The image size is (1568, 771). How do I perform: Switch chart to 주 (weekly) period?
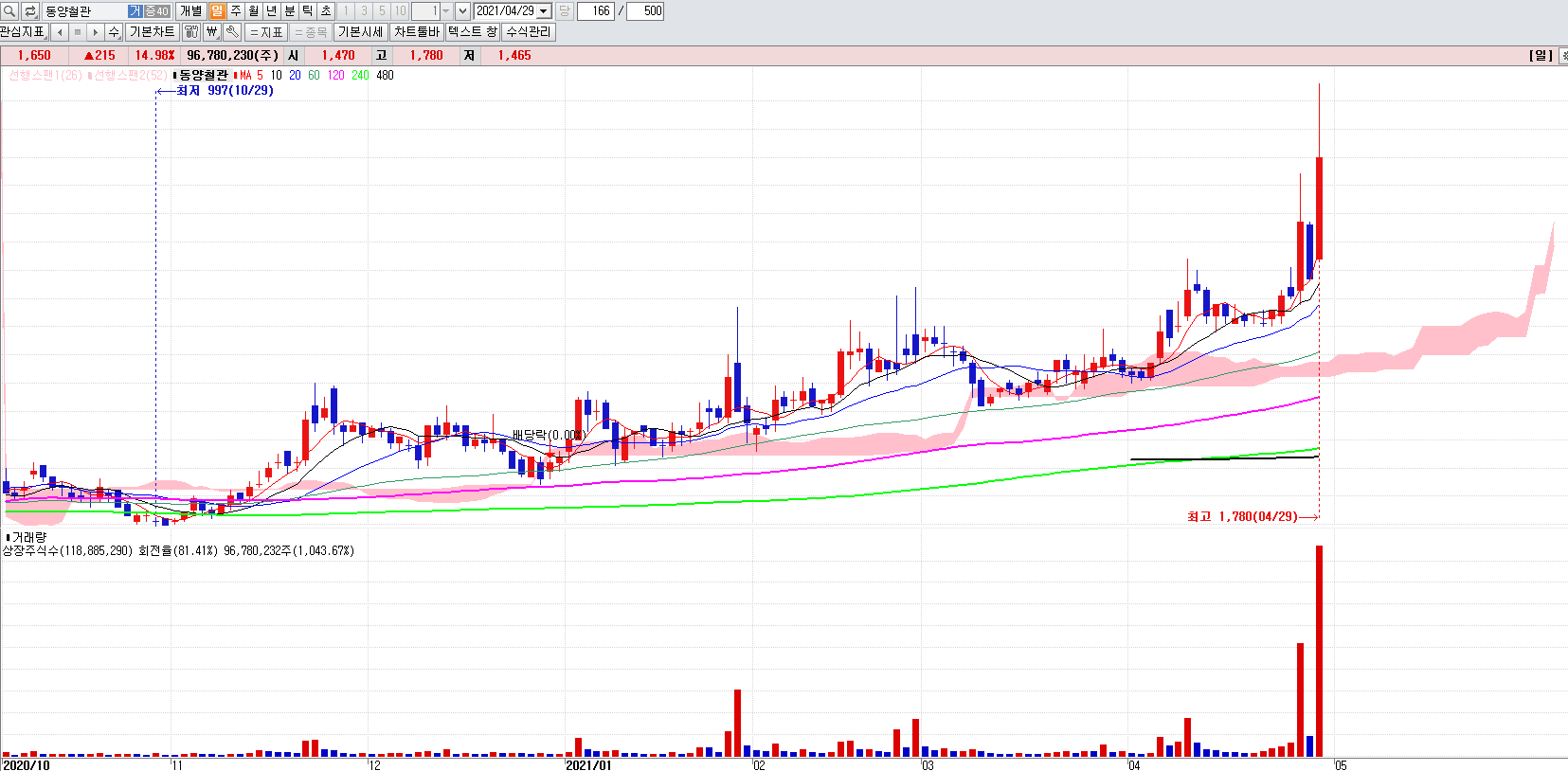click(235, 11)
